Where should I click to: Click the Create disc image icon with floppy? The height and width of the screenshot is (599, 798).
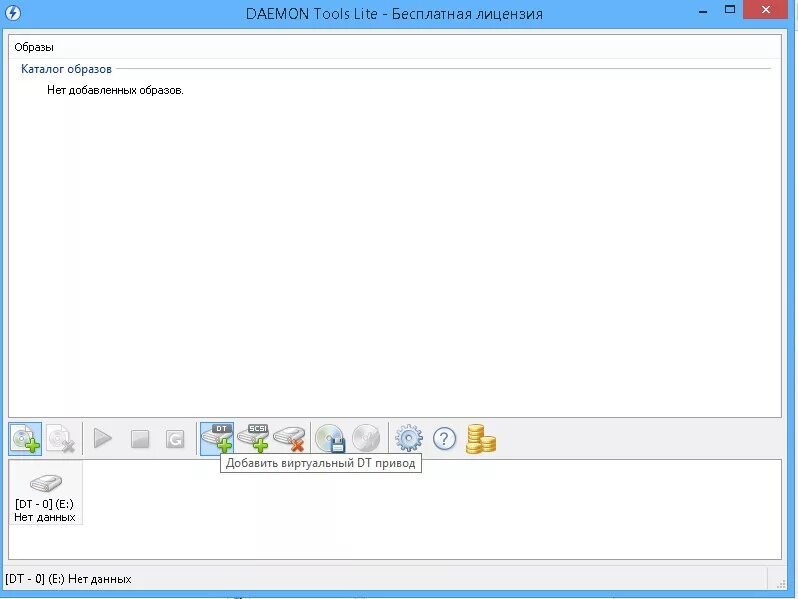point(330,438)
